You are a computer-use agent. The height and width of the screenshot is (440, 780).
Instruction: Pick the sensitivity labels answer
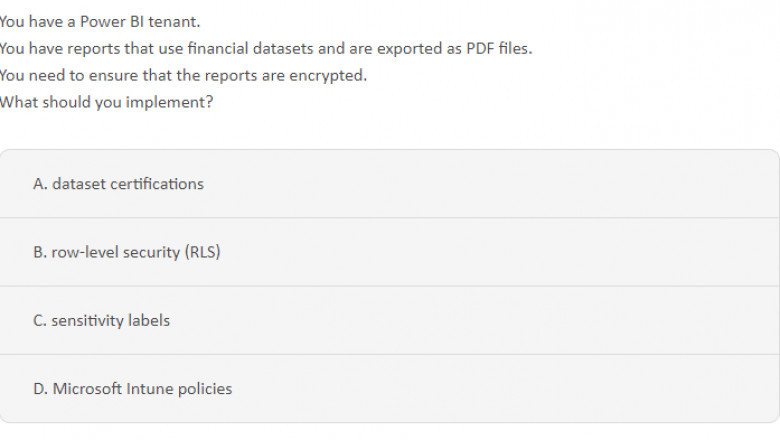point(389,320)
